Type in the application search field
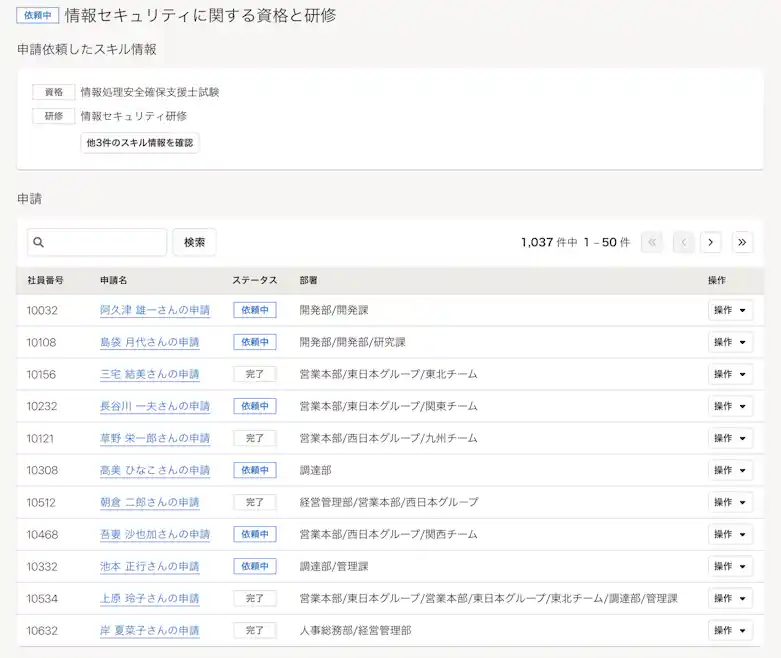The width and height of the screenshot is (781, 658). click(x=105, y=243)
